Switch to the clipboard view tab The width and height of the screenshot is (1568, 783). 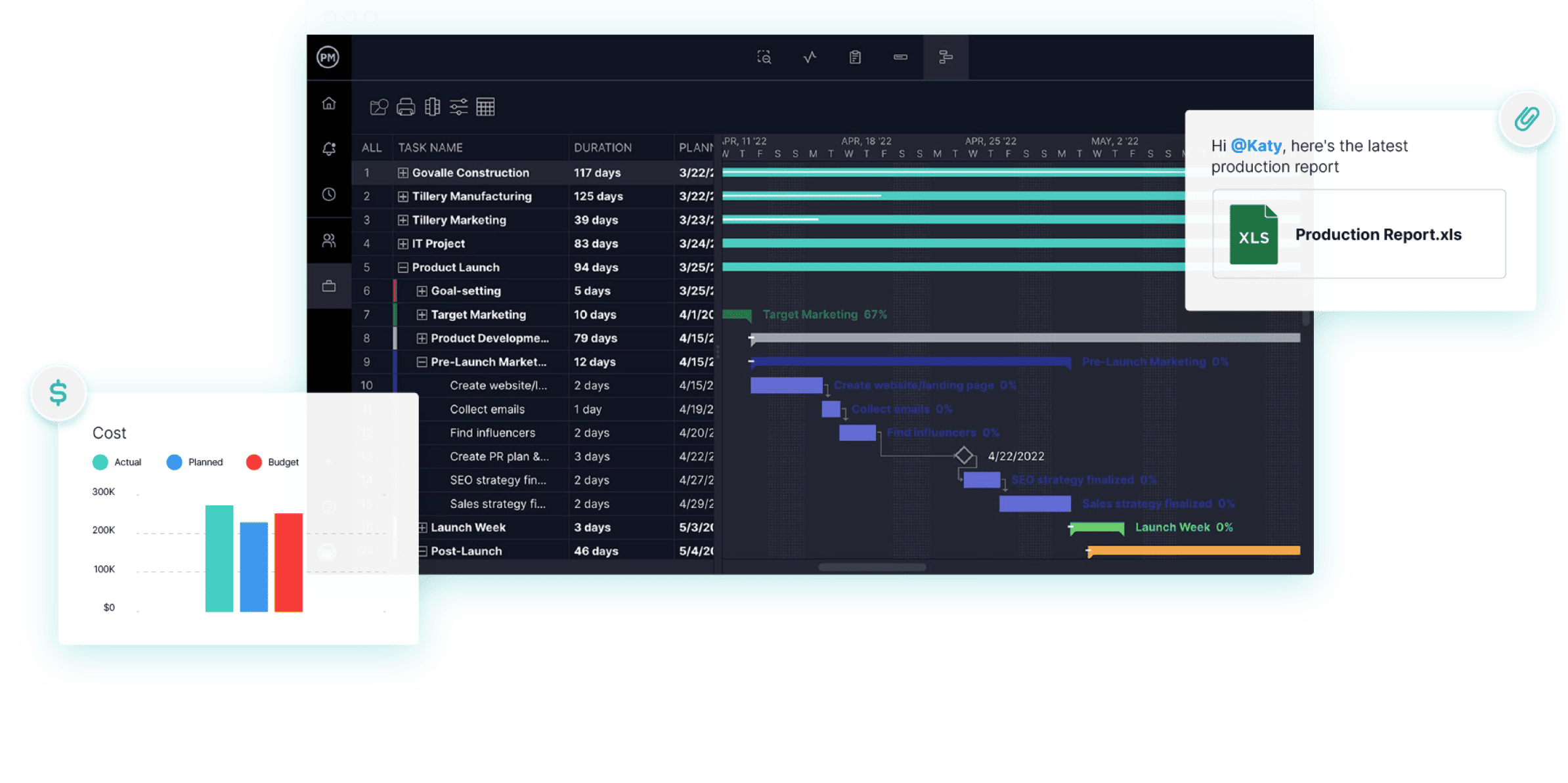[x=855, y=58]
